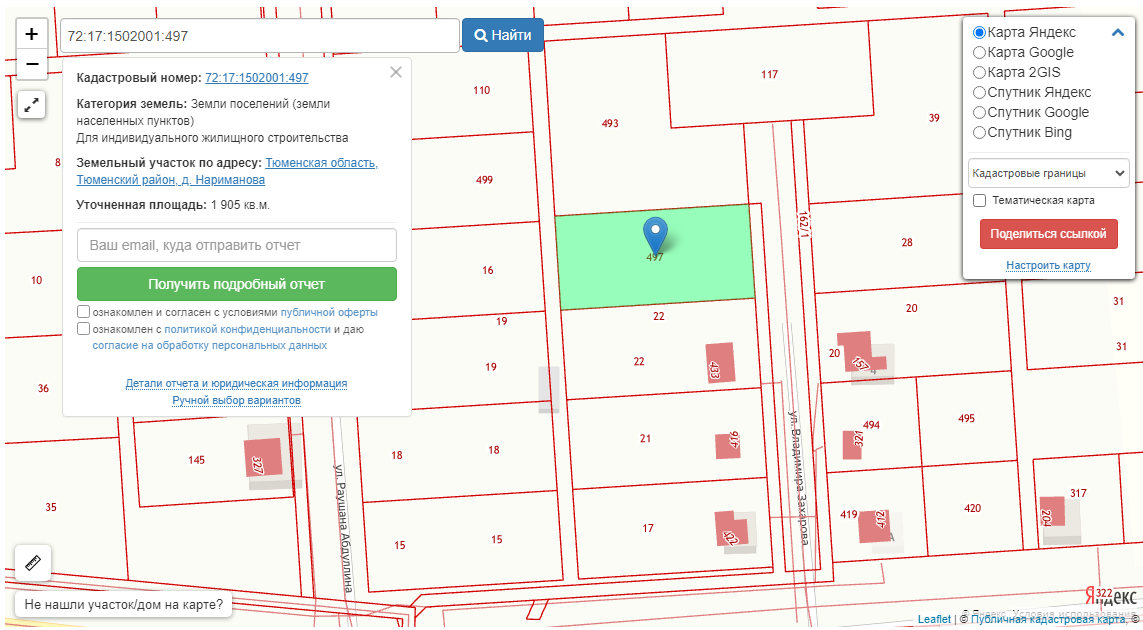Click building 416 on the map
This screenshot has height=630, width=1143.
(728, 444)
